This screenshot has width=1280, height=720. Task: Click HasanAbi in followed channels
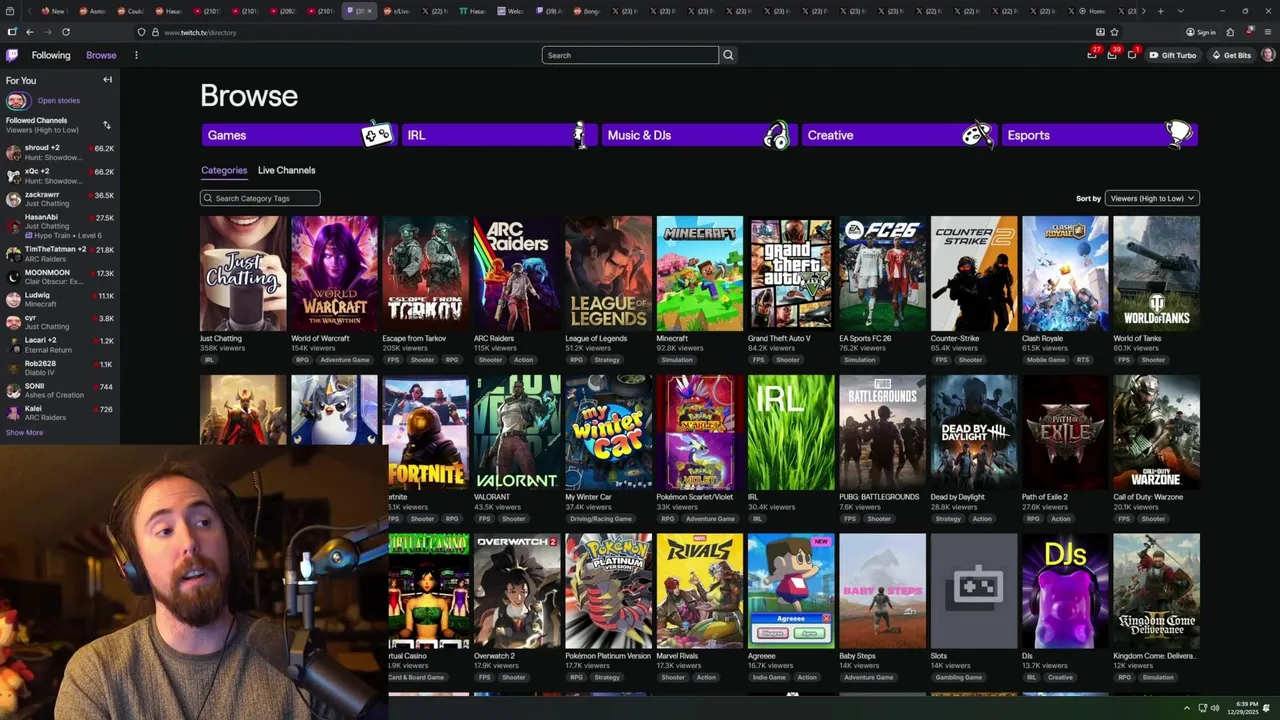tap(60, 225)
